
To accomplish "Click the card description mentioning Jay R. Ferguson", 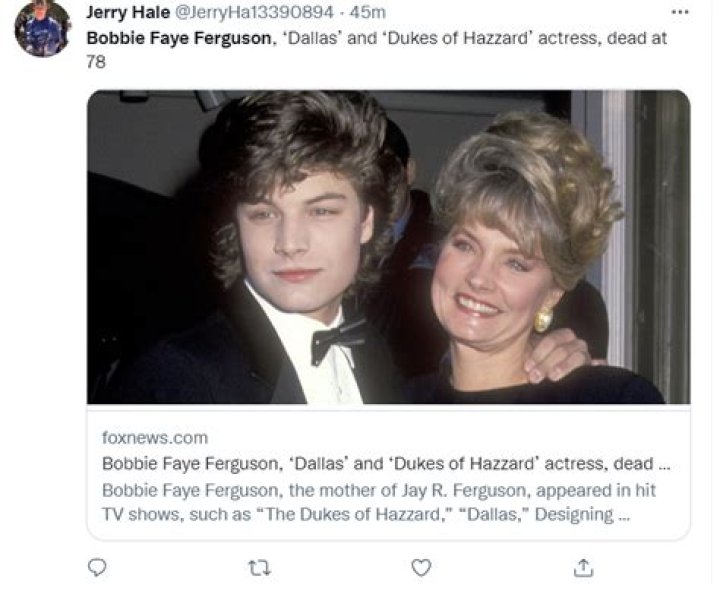I will click(x=378, y=490).
